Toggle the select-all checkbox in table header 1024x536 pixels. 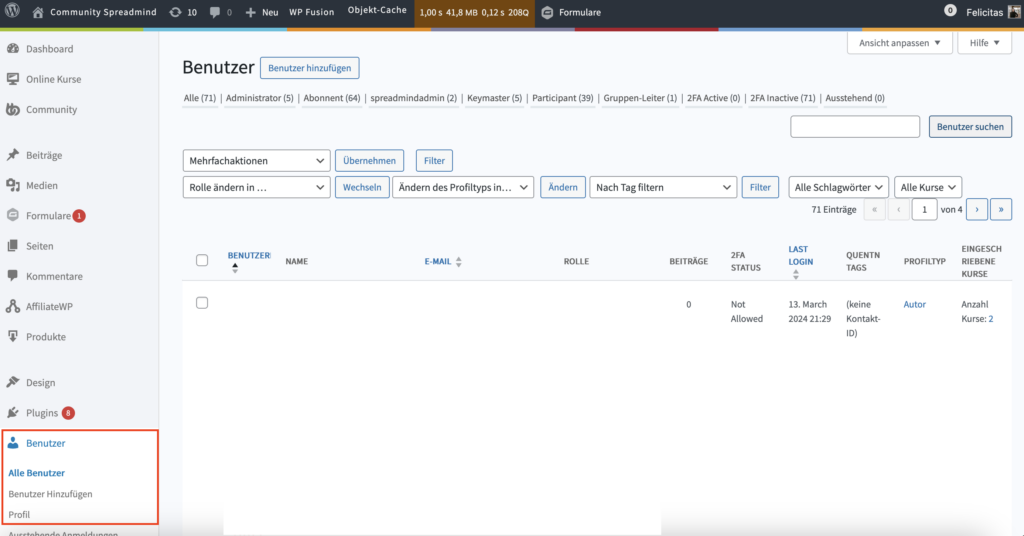[x=202, y=260]
